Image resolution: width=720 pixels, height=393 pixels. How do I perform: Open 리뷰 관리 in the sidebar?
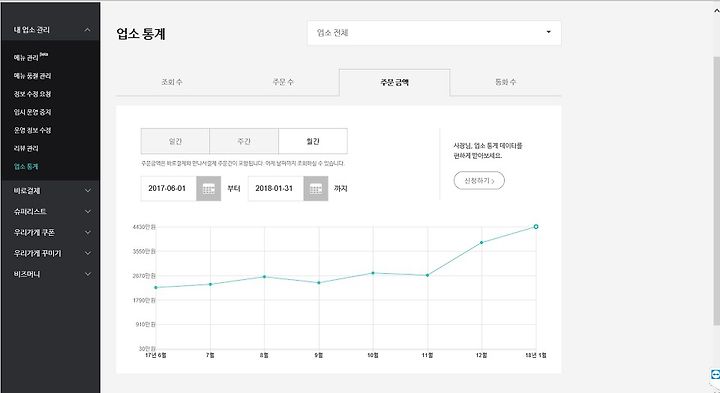26,148
